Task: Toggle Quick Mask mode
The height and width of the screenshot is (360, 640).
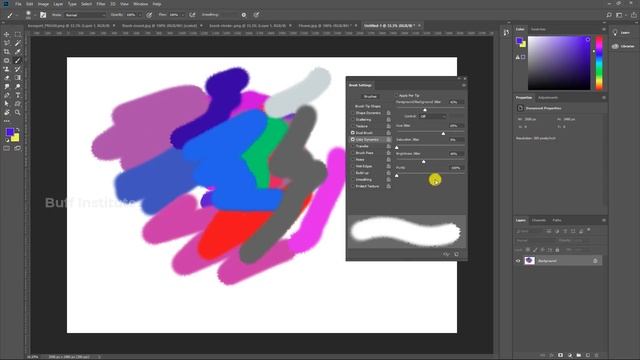Action: pyautogui.click(x=7, y=149)
